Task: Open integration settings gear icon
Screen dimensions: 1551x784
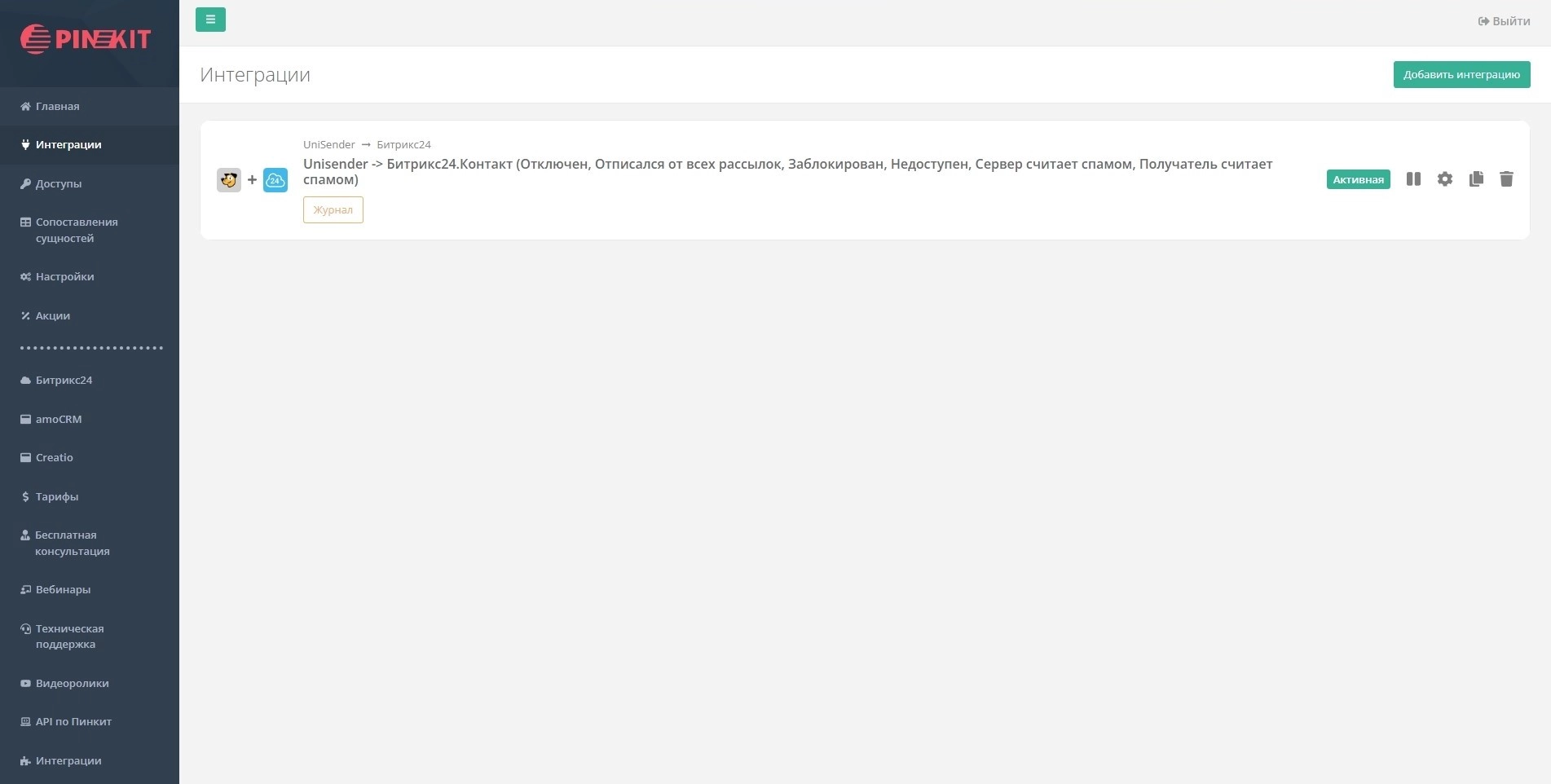Action: coord(1444,179)
